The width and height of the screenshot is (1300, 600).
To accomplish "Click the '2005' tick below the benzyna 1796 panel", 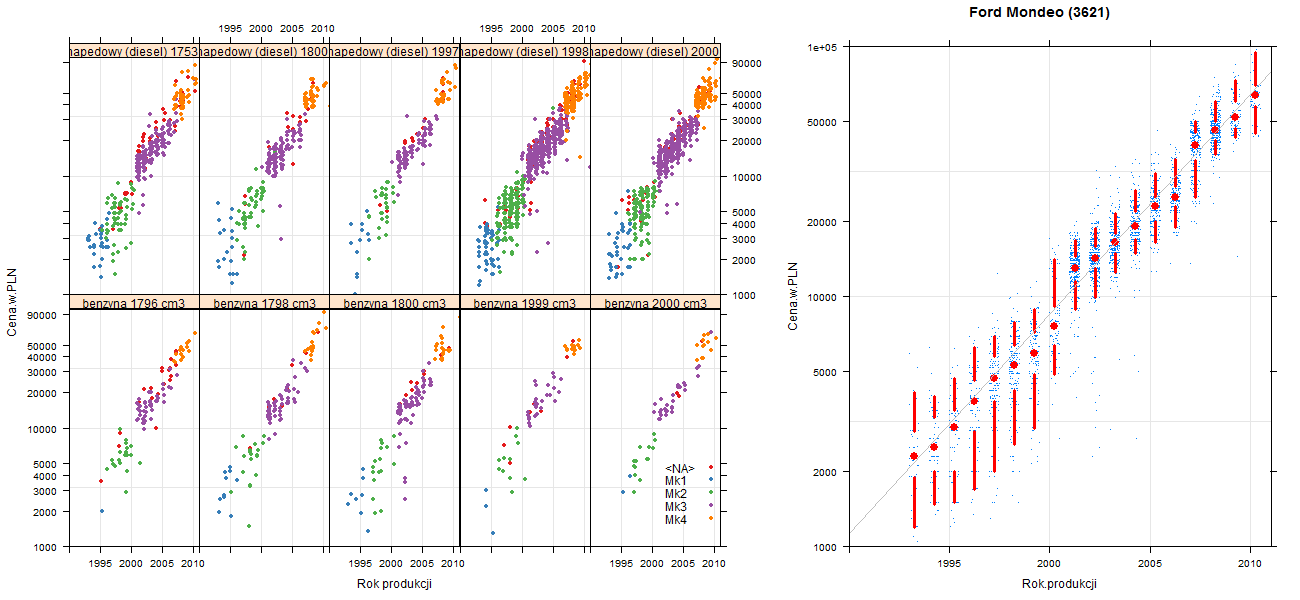I will 163,564.
